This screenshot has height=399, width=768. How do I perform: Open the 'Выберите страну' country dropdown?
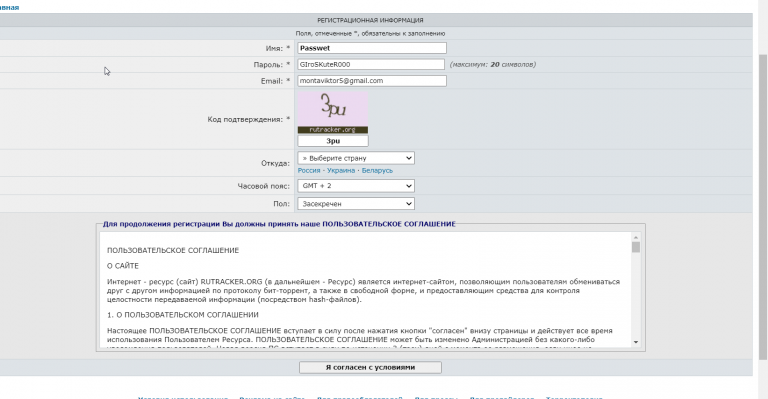pyautogui.click(x=356, y=158)
